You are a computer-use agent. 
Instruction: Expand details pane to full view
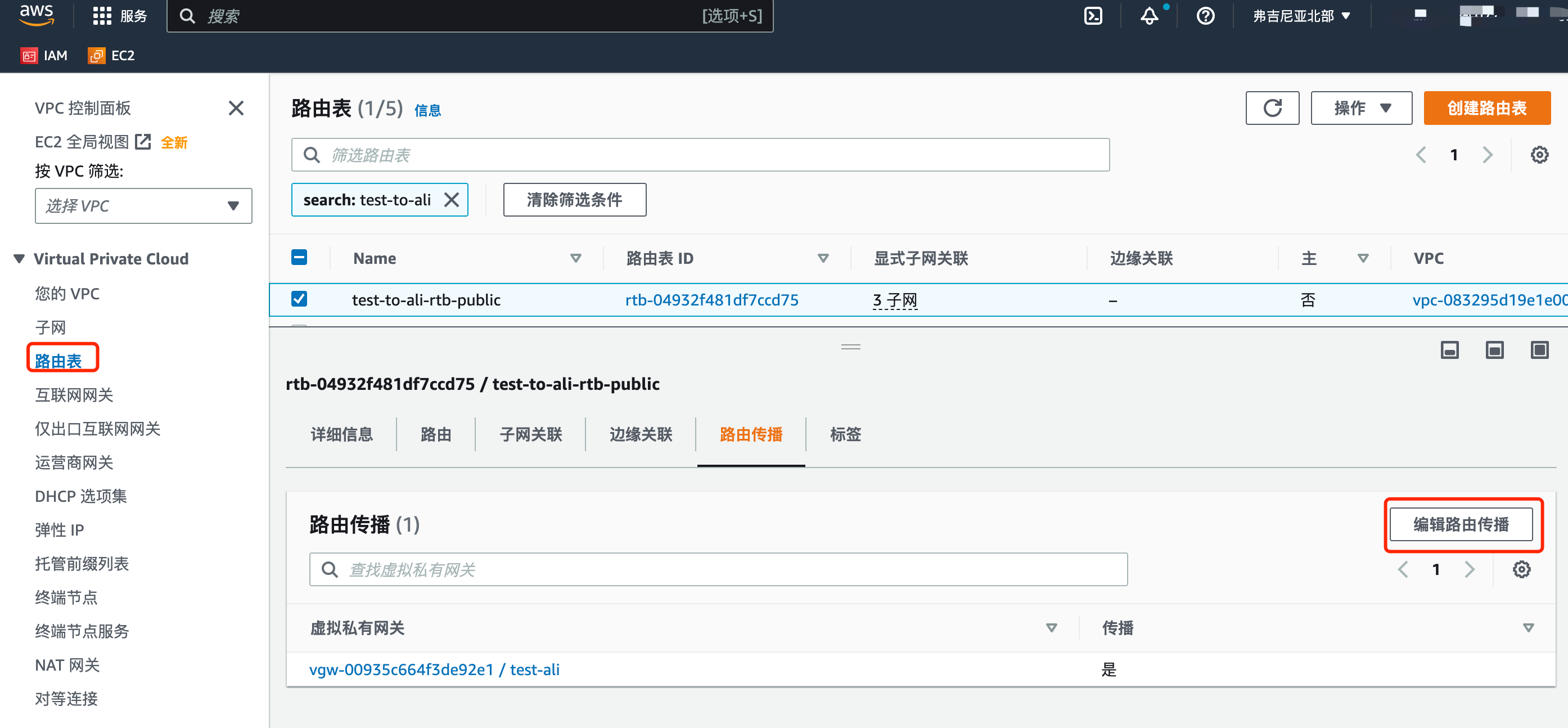coord(1539,350)
